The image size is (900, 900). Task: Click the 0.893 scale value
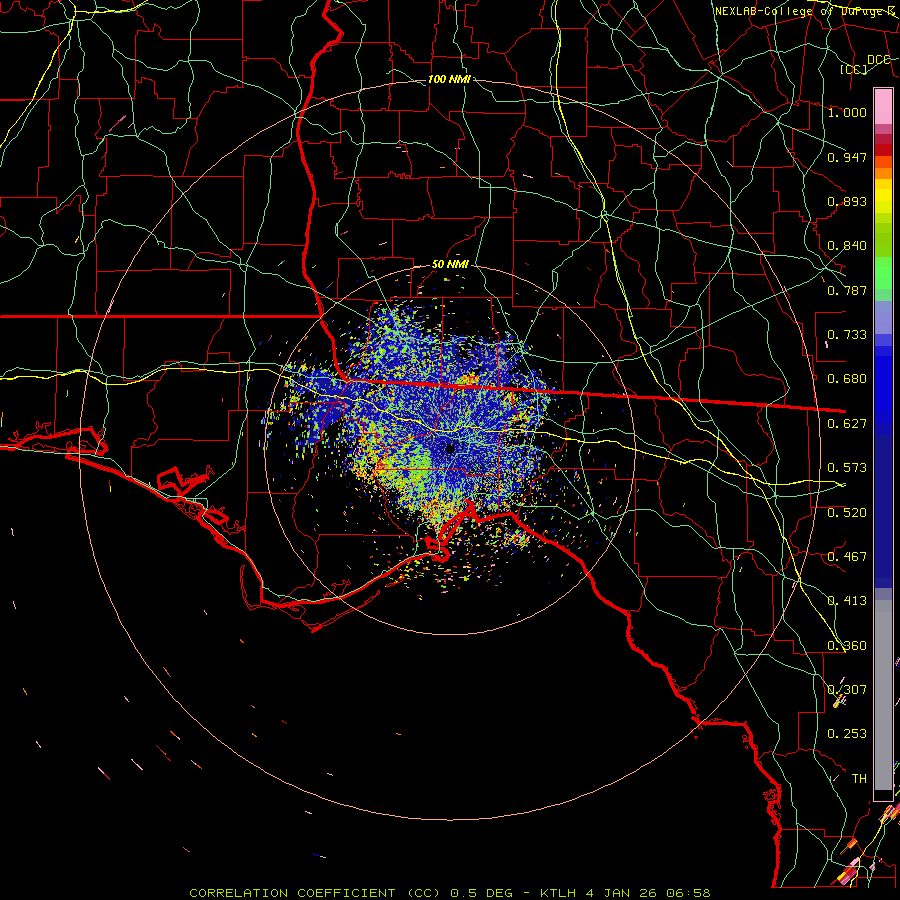click(x=847, y=201)
